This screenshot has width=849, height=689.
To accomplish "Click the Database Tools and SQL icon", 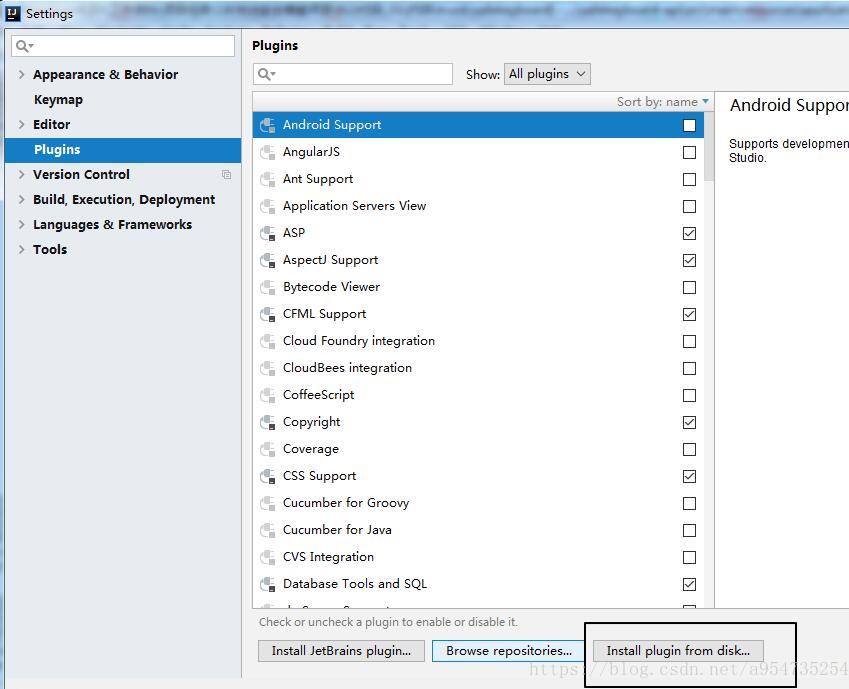I will click(267, 584).
